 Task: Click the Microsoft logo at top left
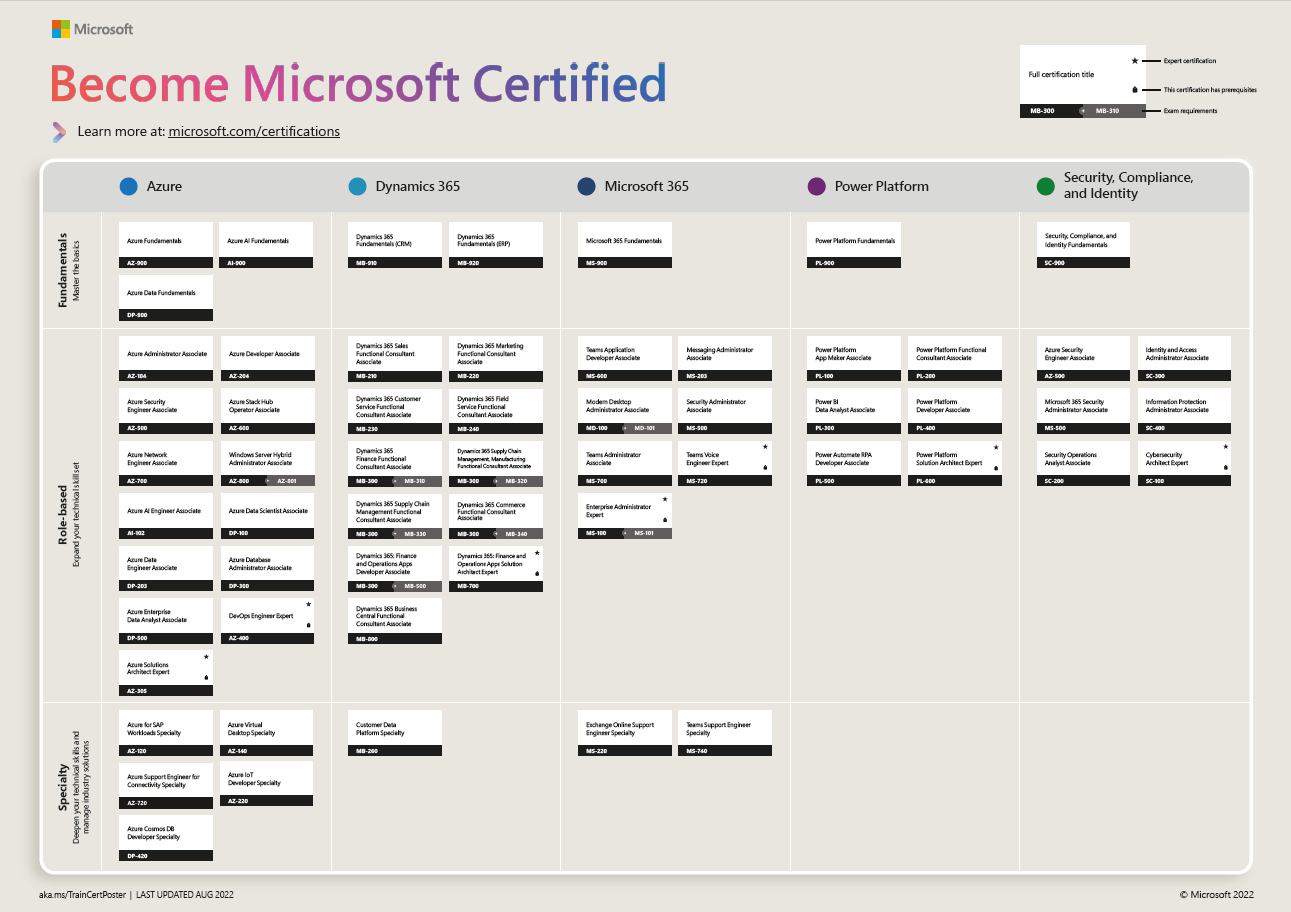click(61, 29)
